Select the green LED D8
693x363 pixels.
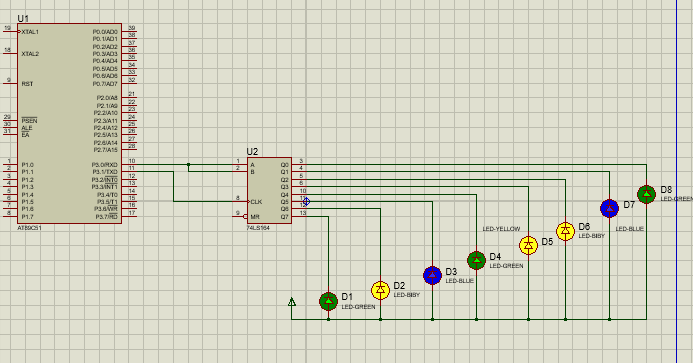[x=647, y=194]
